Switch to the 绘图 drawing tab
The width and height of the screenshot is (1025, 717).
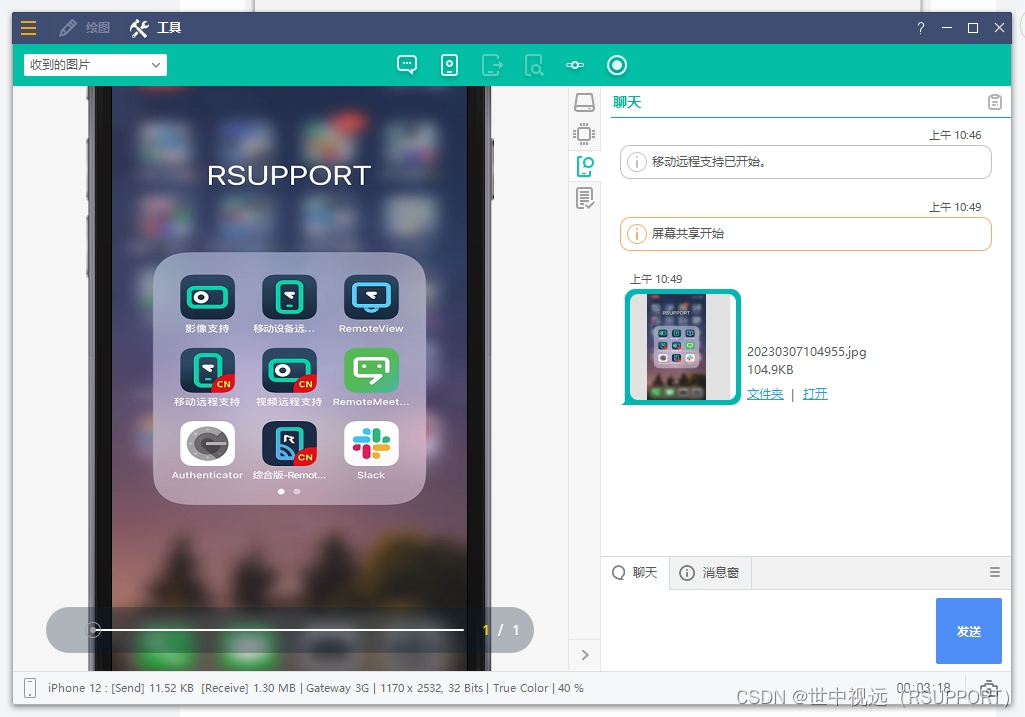pos(85,27)
